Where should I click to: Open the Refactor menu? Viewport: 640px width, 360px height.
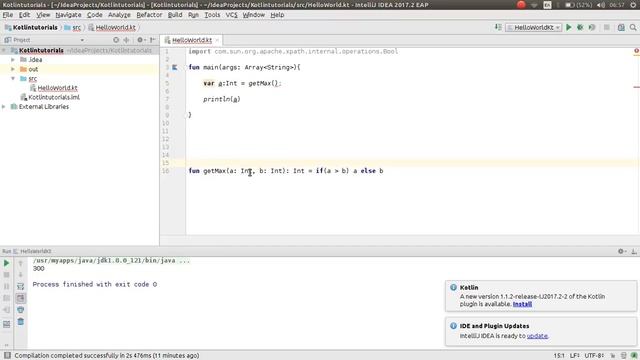pos(149,15)
